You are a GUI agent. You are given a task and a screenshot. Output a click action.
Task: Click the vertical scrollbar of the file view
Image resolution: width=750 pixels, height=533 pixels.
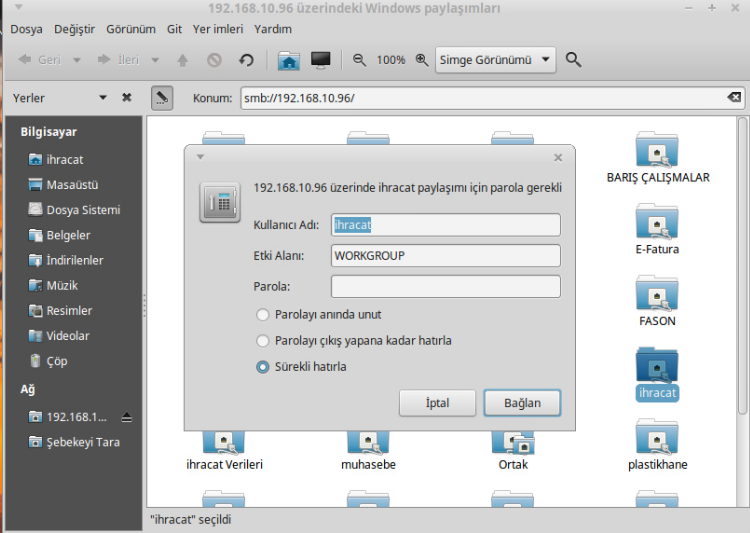pyautogui.click(x=742, y=266)
